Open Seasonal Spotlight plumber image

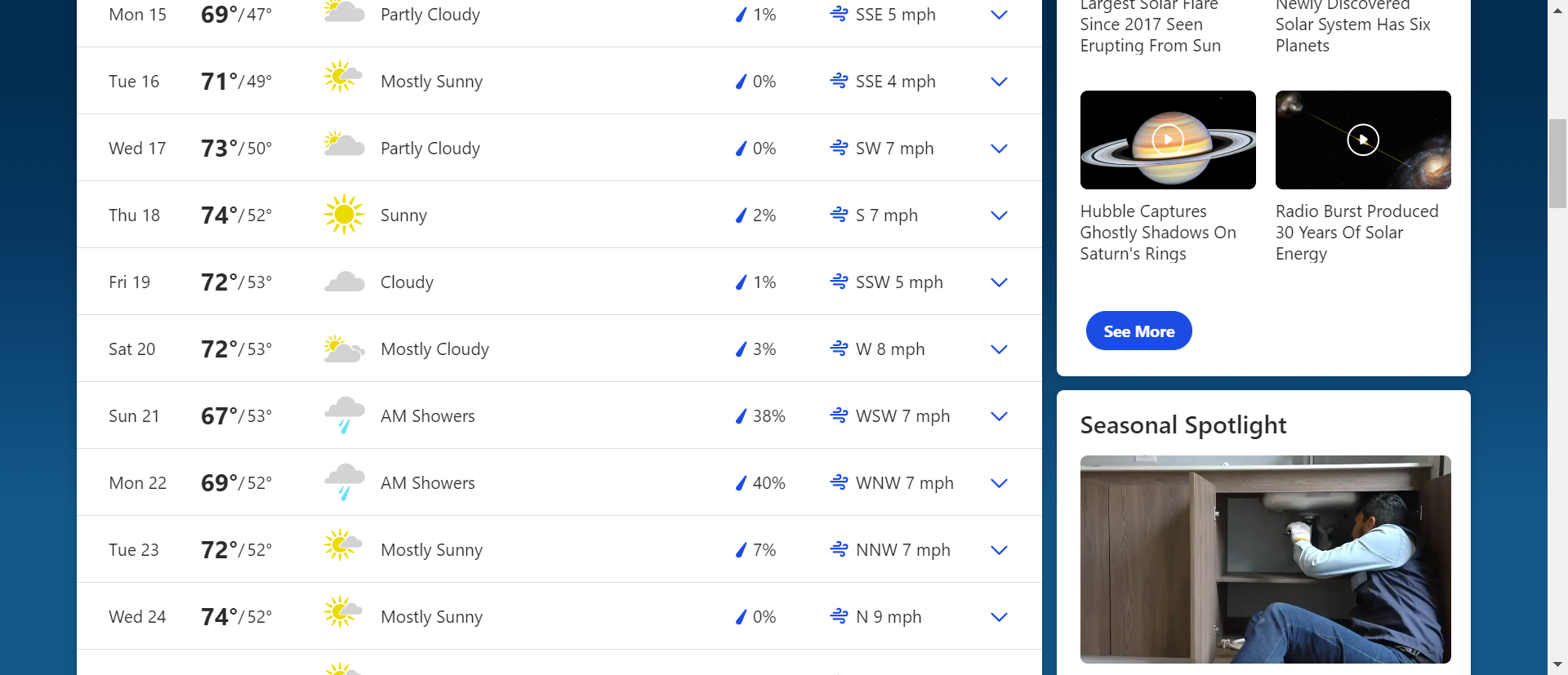(1265, 559)
